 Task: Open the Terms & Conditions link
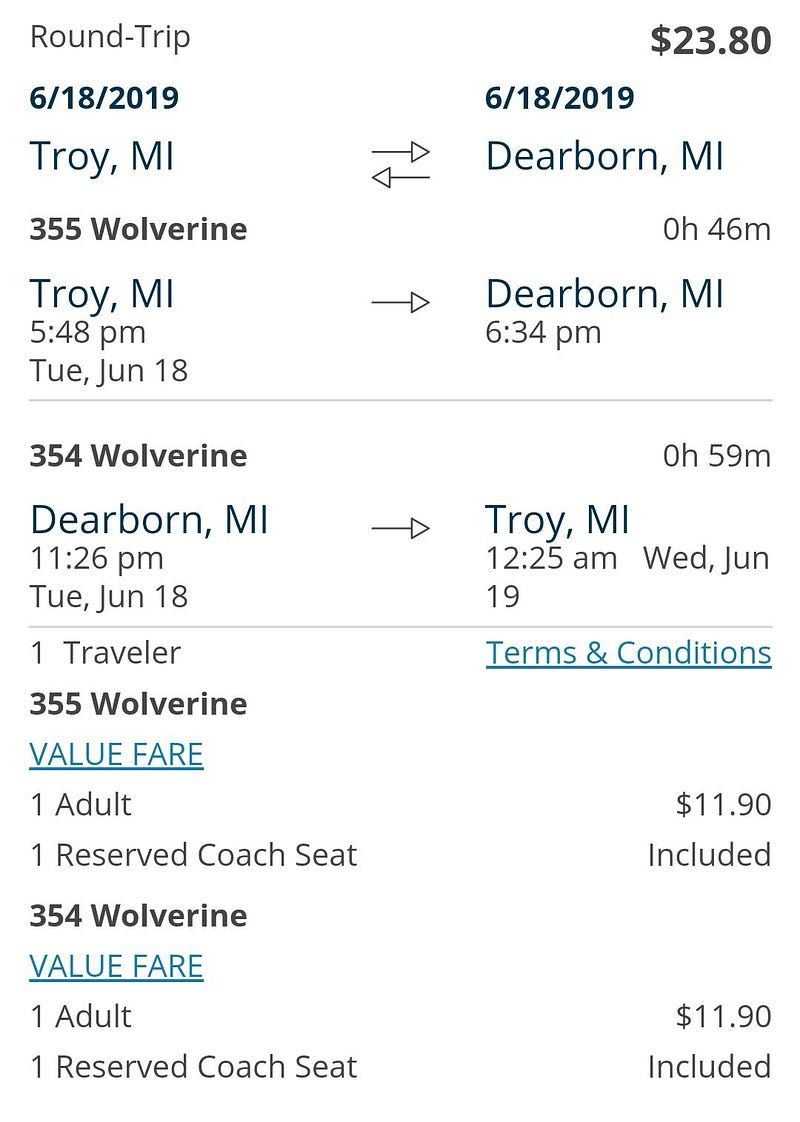coord(628,653)
